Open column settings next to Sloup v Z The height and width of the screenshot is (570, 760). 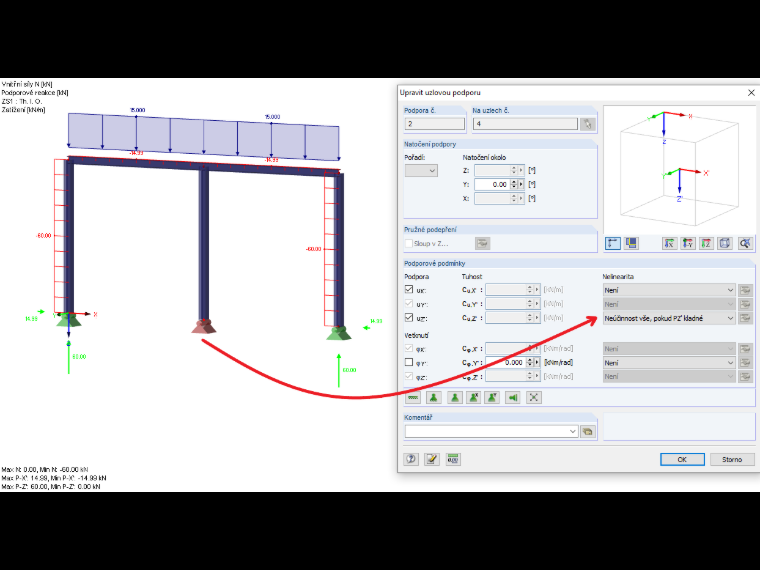point(482,243)
